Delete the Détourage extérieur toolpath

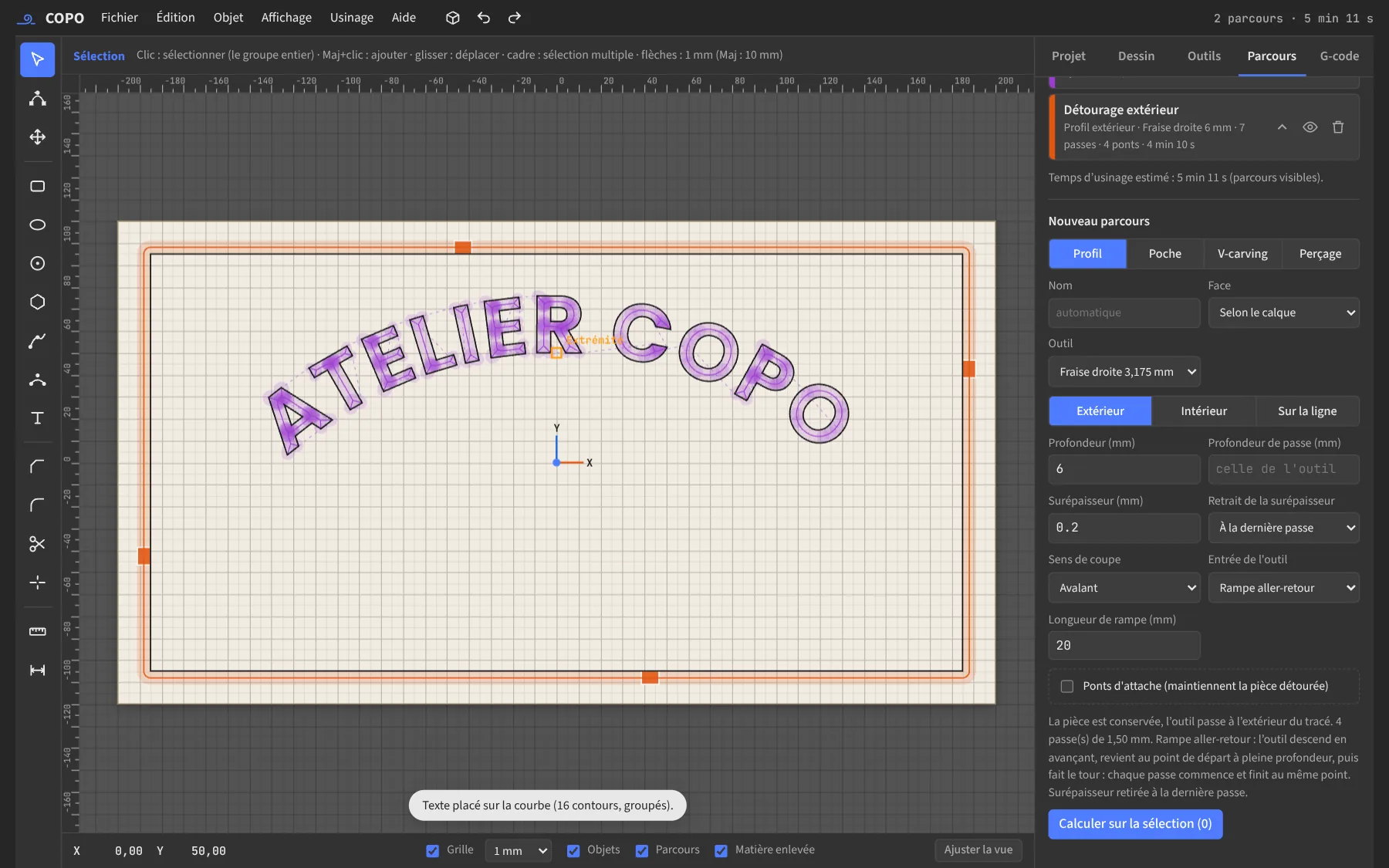coord(1338,127)
